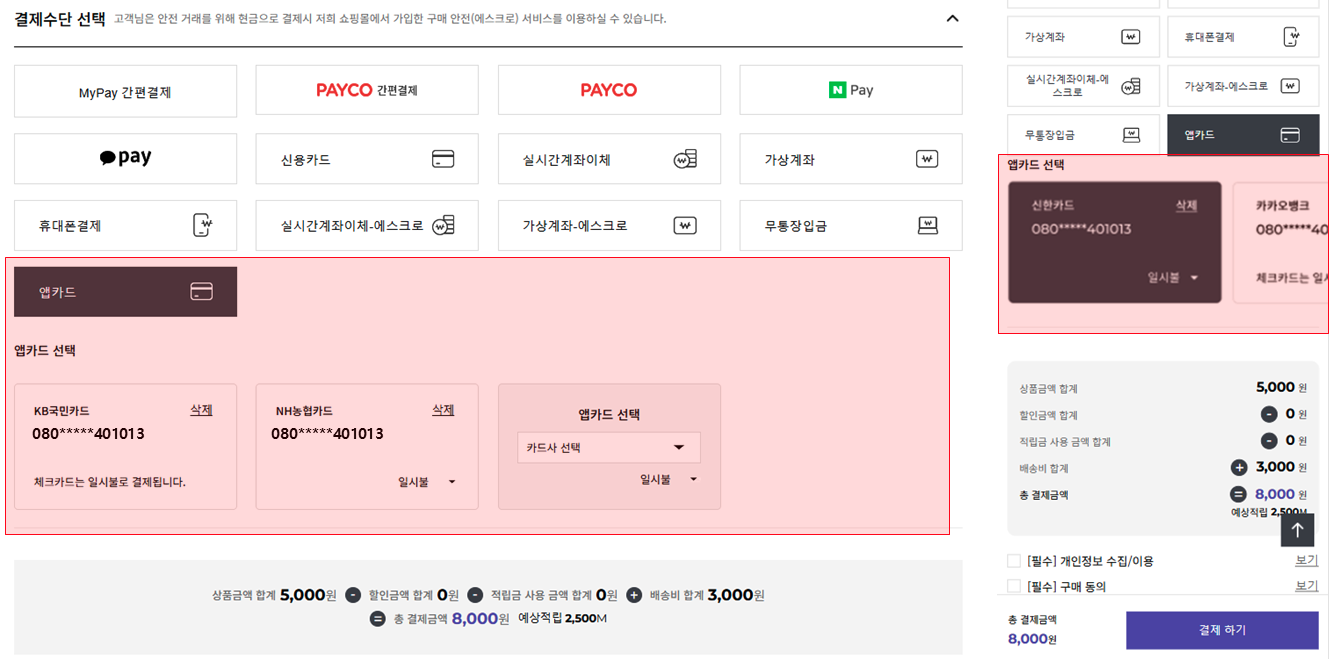Delete the NH농협카드 card with 삭제
Screen dimensions: 1329x659
(443, 410)
